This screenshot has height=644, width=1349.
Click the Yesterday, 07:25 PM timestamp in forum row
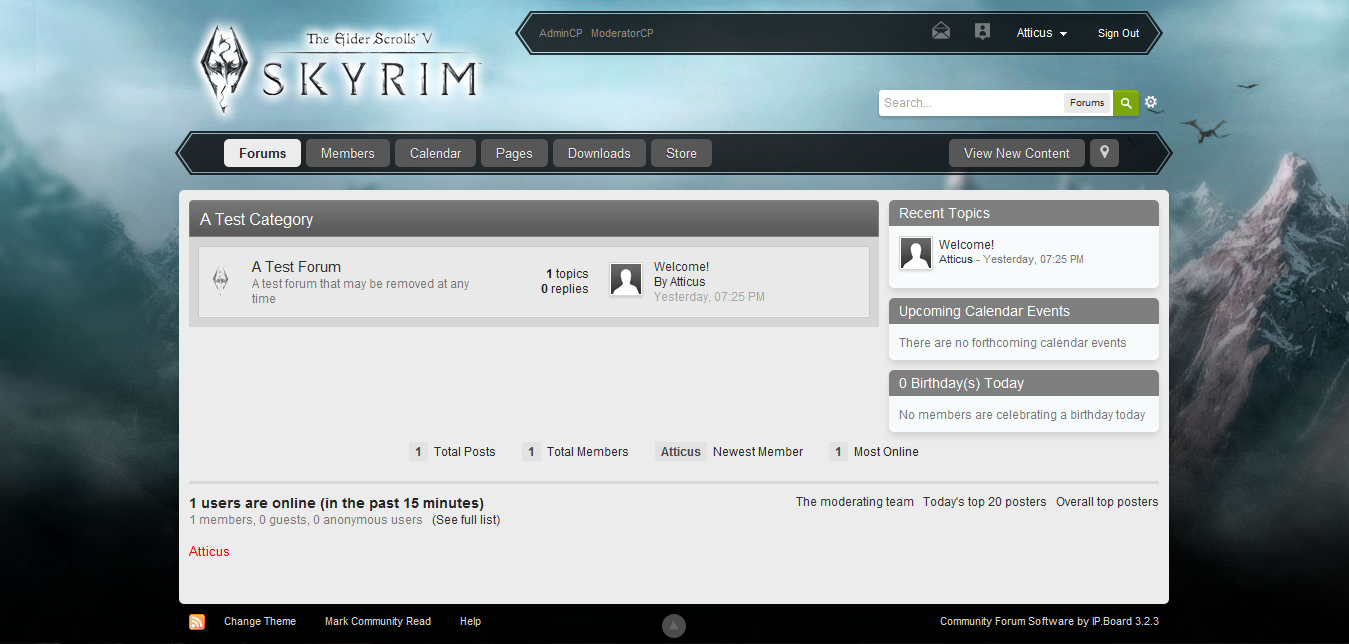click(709, 297)
